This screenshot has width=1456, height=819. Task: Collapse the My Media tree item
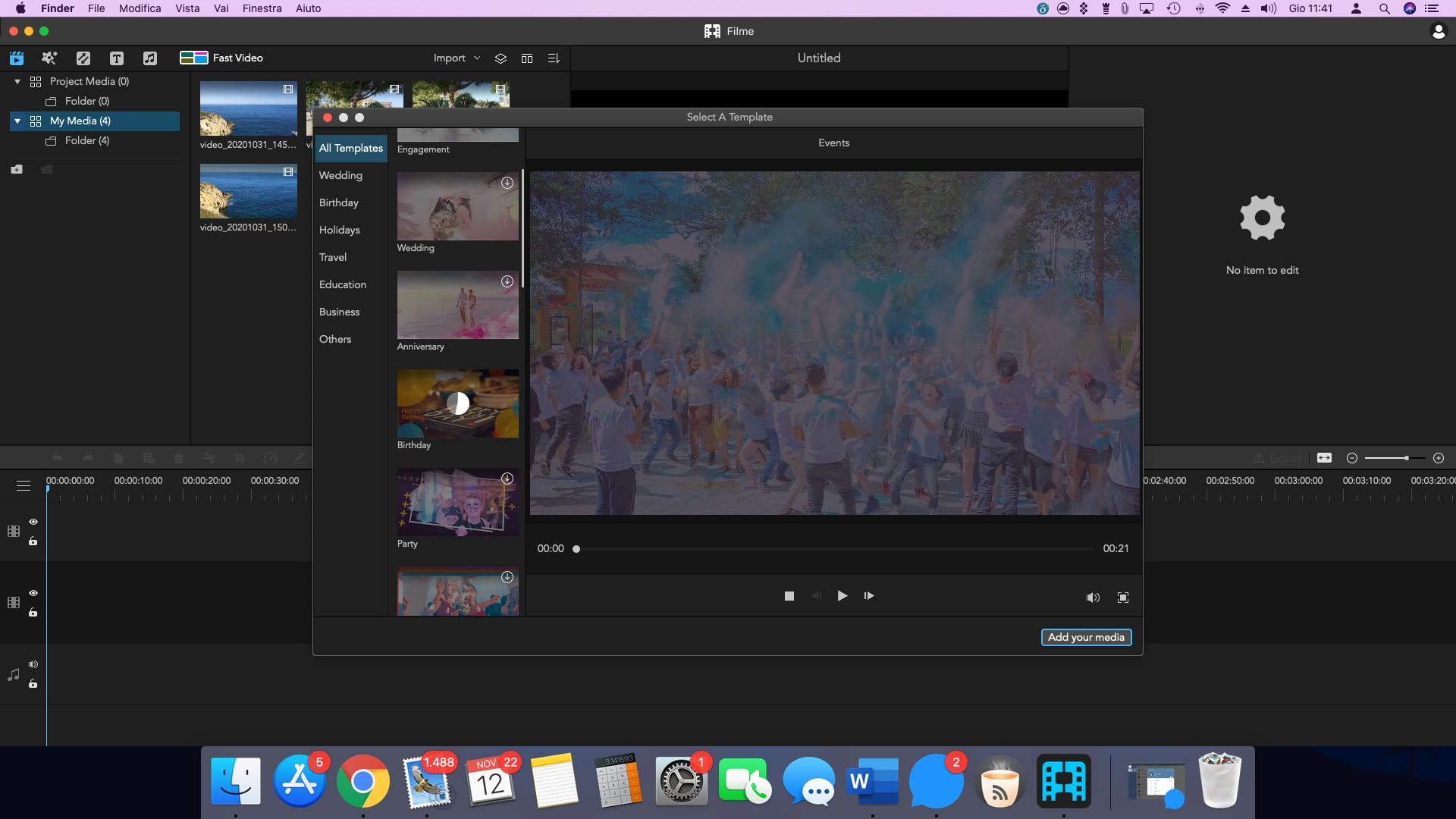[17, 121]
